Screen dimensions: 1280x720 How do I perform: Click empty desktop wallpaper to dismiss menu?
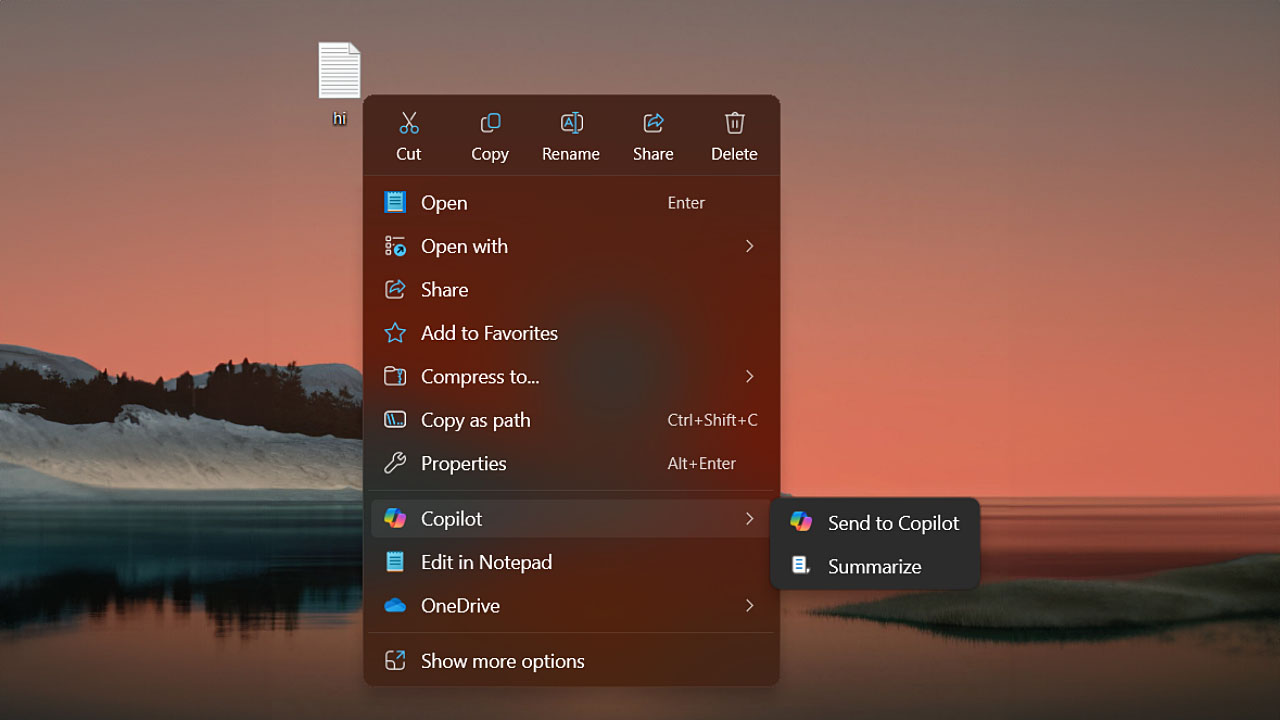click(x=1050, y=250)
